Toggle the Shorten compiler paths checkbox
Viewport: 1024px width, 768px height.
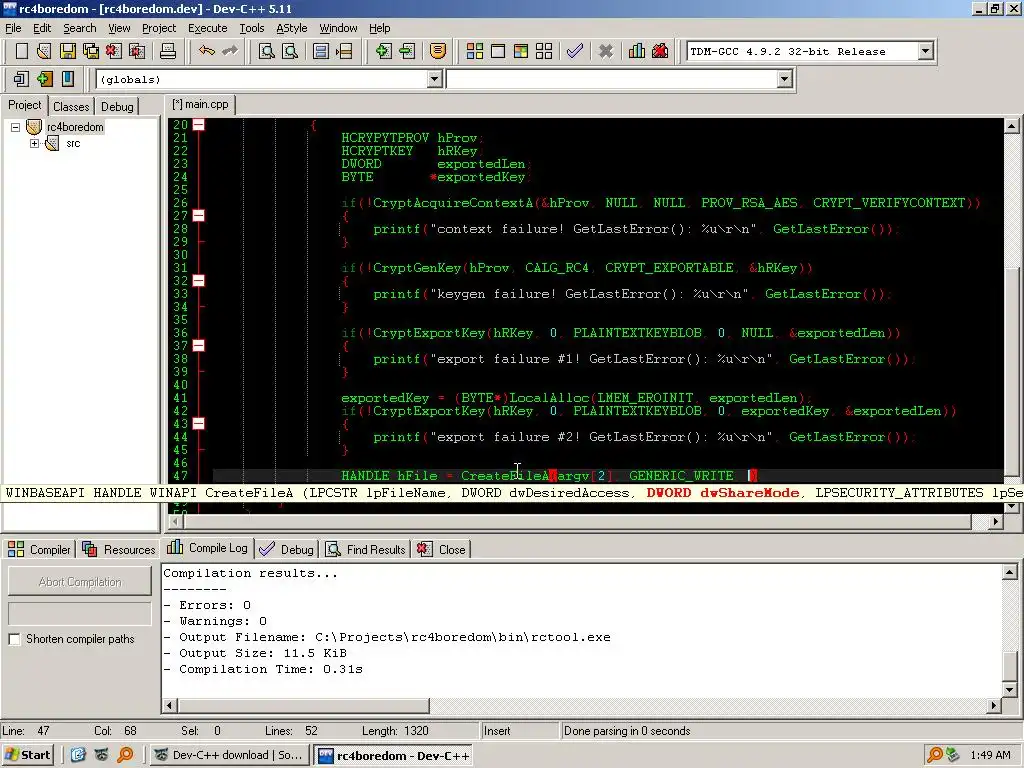[x=14, y=639]
